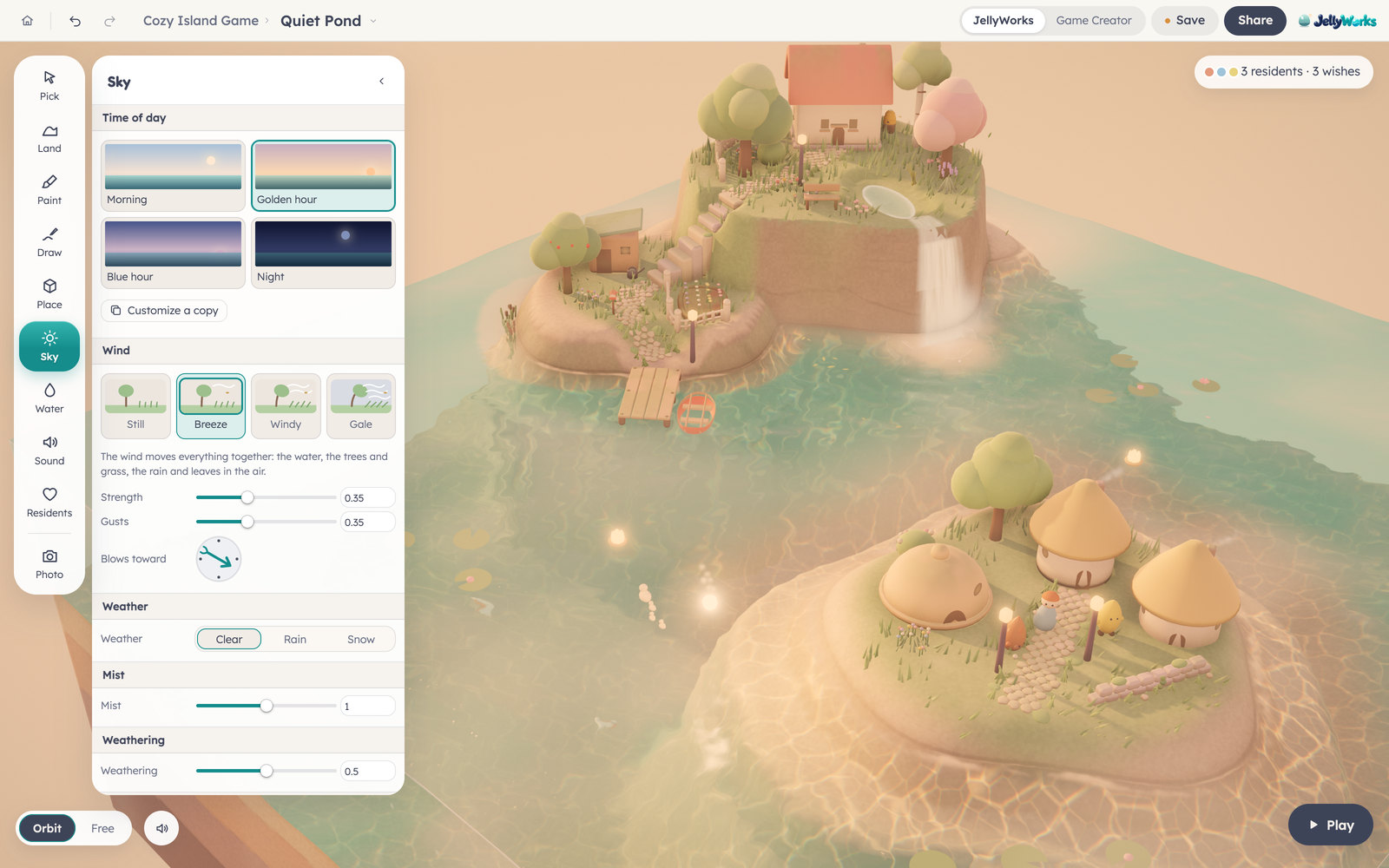Select Clear weather
The image size is (1389, 868).
point(229,640)
